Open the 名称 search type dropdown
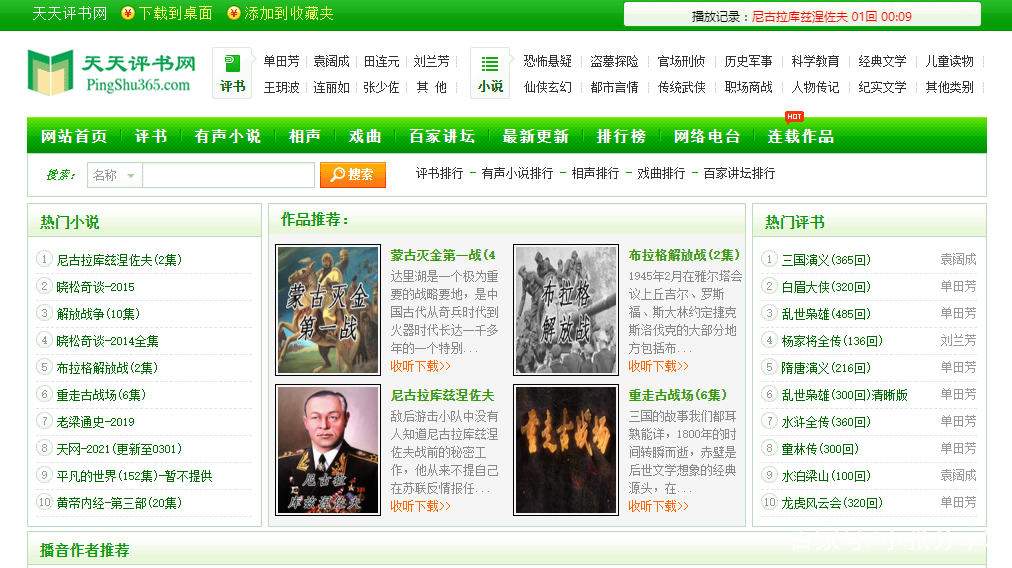 (x=115, y=175)
